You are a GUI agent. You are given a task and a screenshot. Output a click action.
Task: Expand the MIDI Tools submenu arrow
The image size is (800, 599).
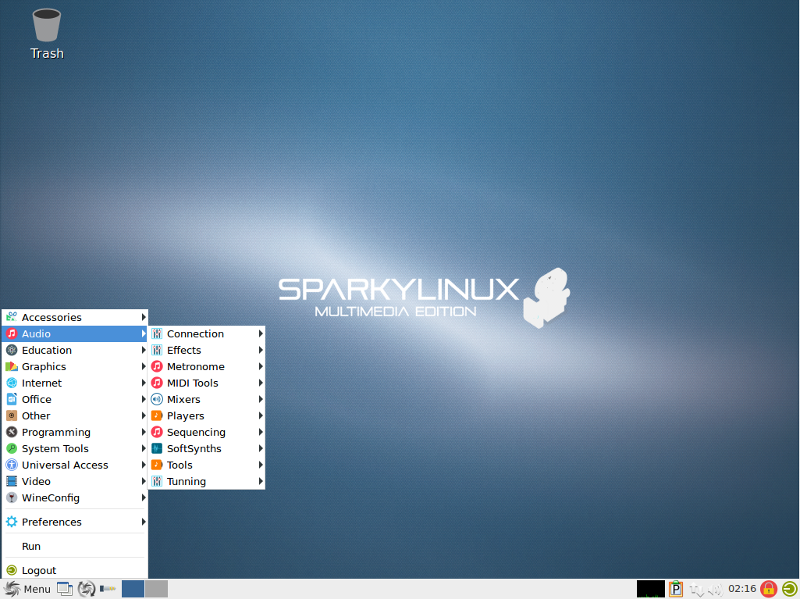pyautogui.click(x=260, y=383)
